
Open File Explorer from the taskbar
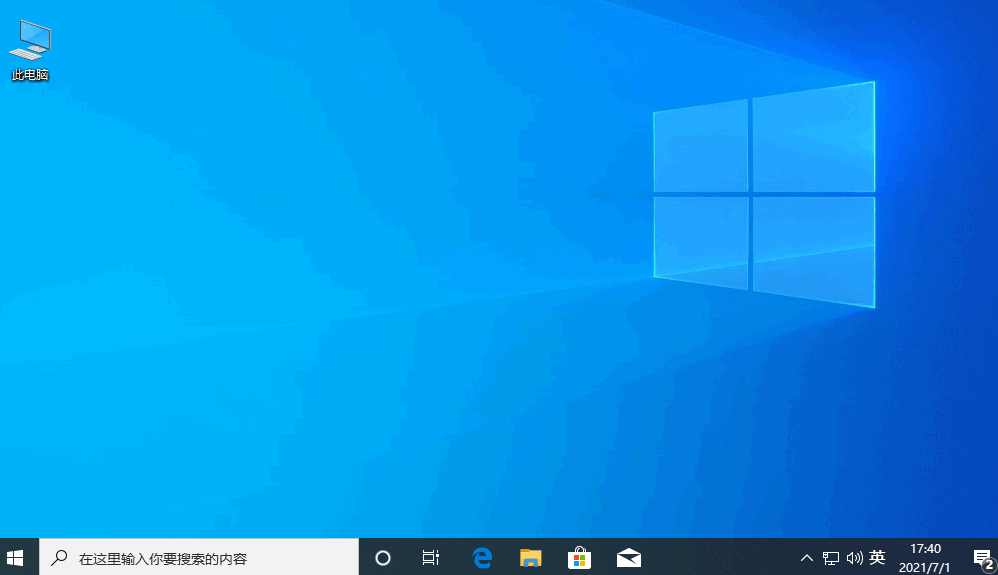pos(530,558)
